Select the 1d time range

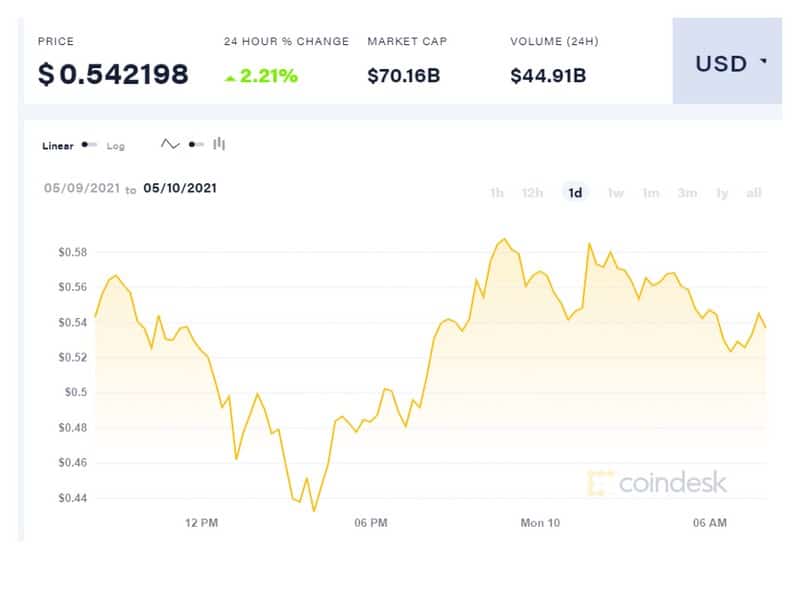(x=575, y=193)
